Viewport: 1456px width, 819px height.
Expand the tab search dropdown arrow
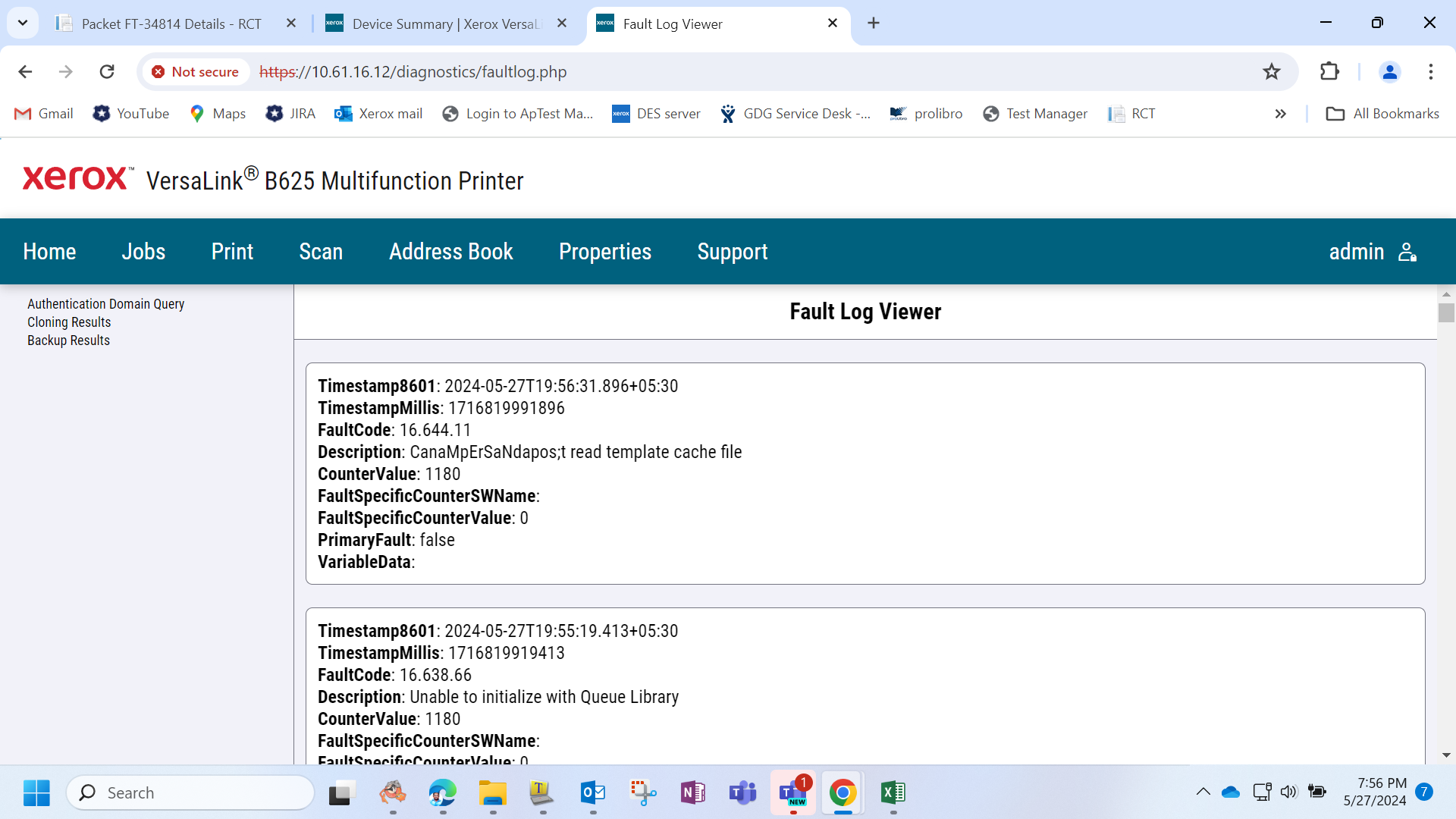pos(23,23)
